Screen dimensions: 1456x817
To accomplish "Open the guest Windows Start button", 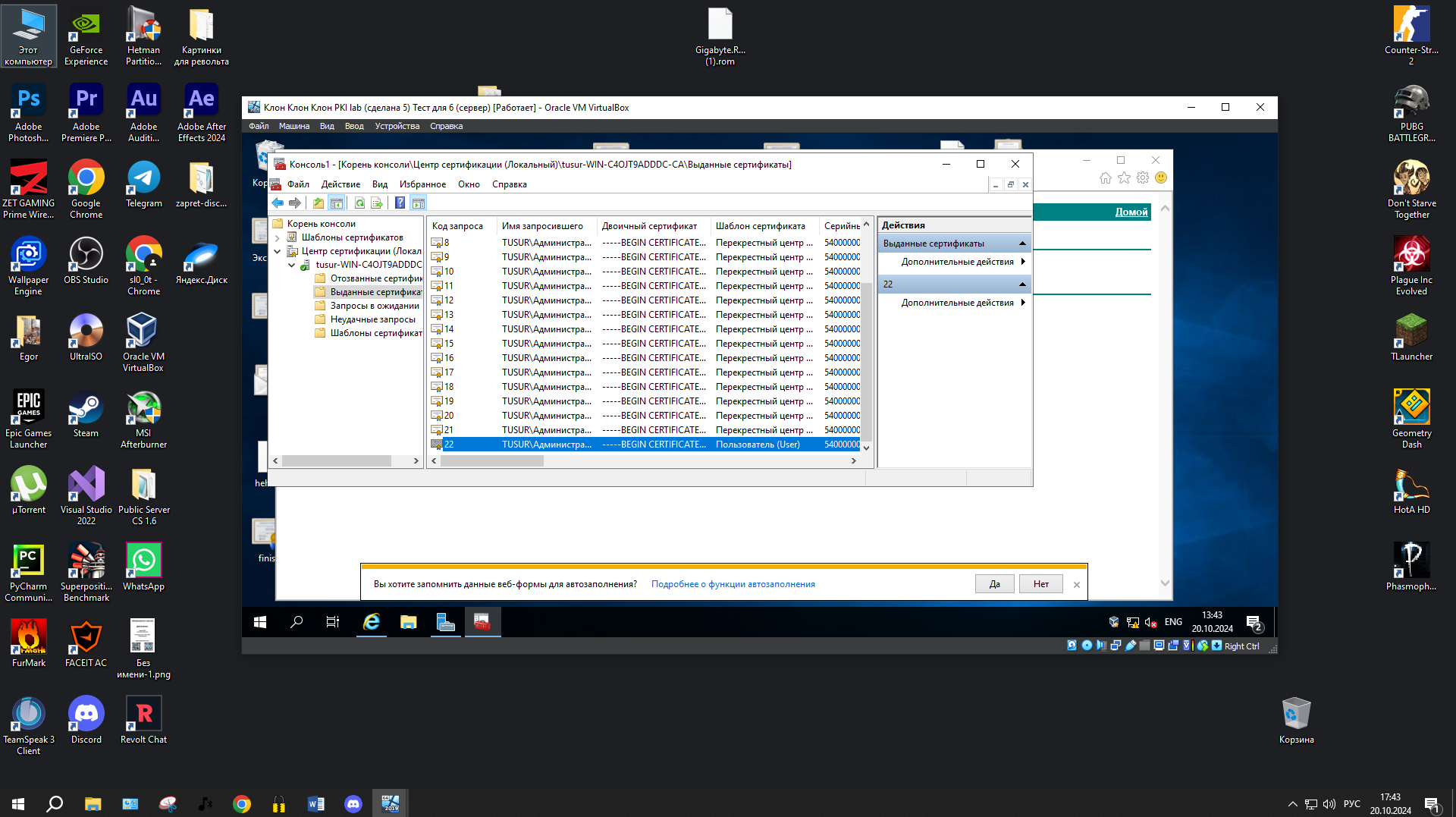I will click(260, 622).
